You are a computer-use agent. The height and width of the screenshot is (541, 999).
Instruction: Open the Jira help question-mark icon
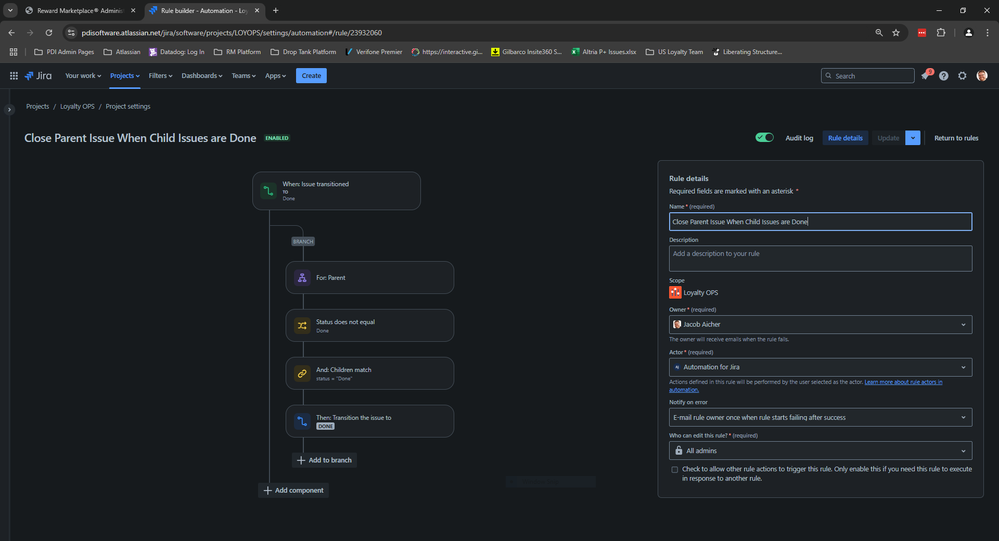[x=944, y=76]
